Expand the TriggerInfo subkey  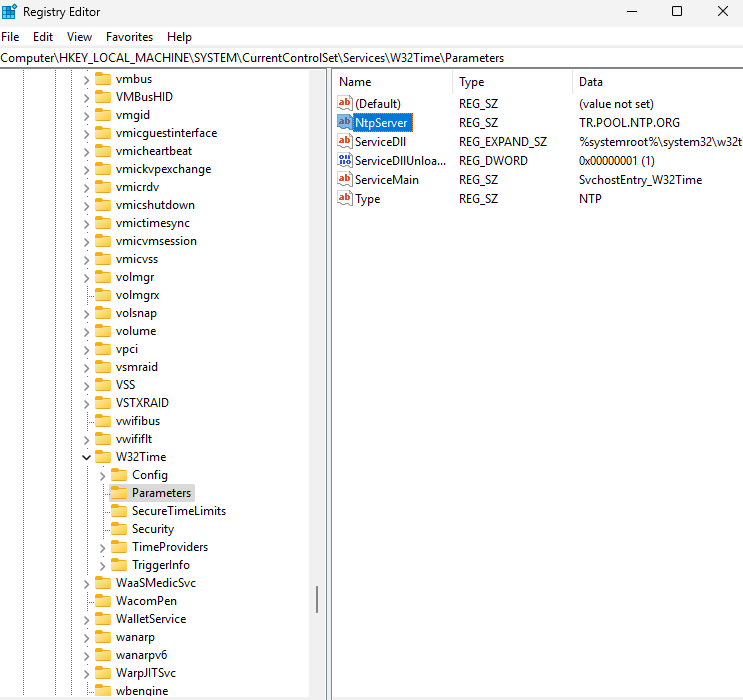(102, 565)
